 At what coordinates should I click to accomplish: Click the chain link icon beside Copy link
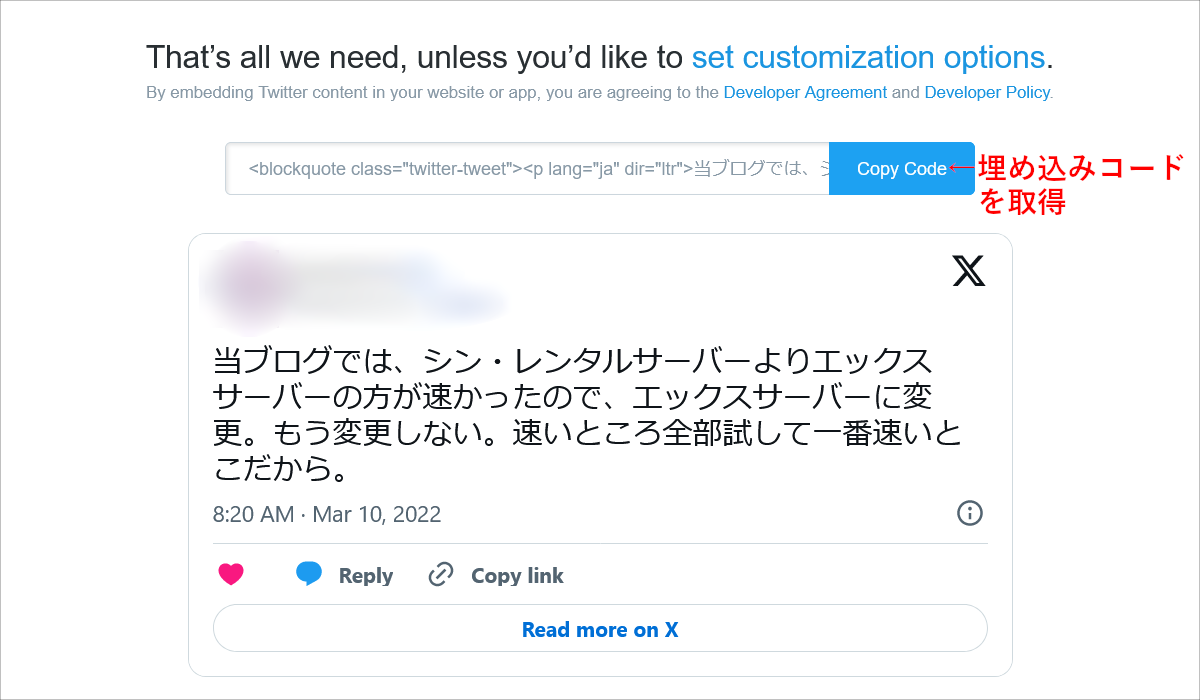438,575
